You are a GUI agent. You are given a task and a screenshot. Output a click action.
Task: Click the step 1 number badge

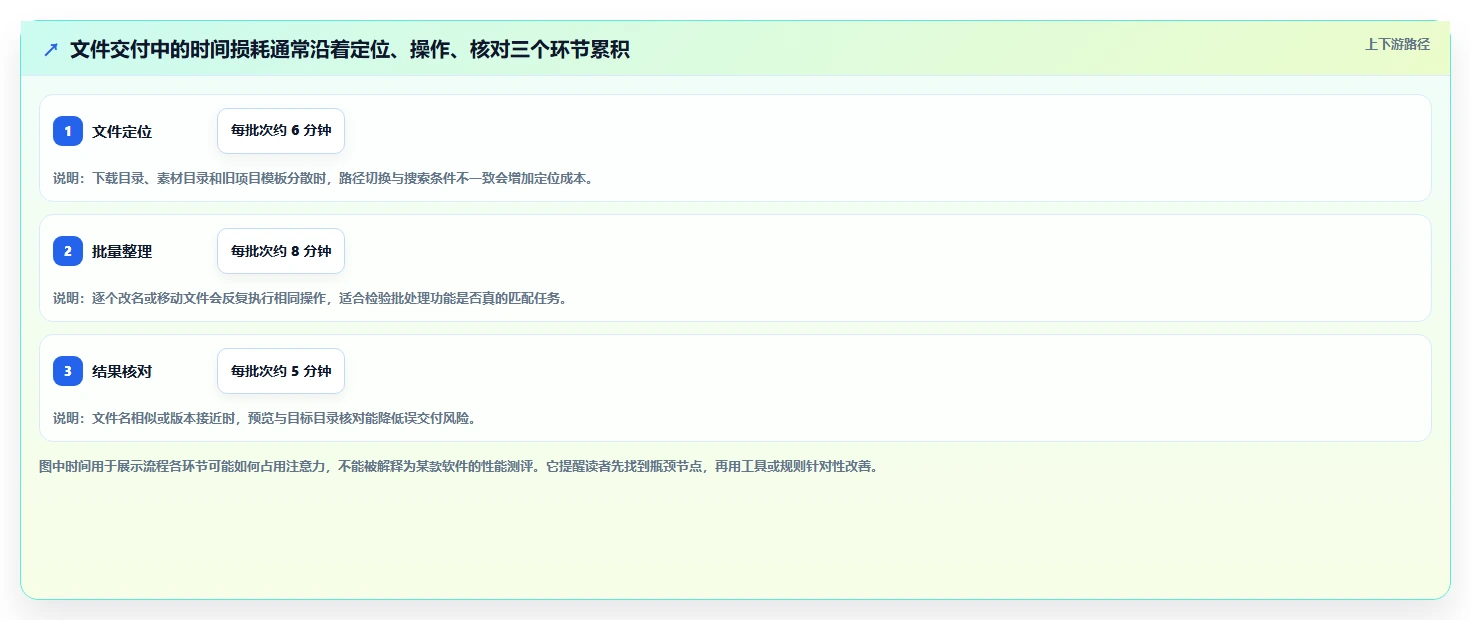click(x=68, y=131)
